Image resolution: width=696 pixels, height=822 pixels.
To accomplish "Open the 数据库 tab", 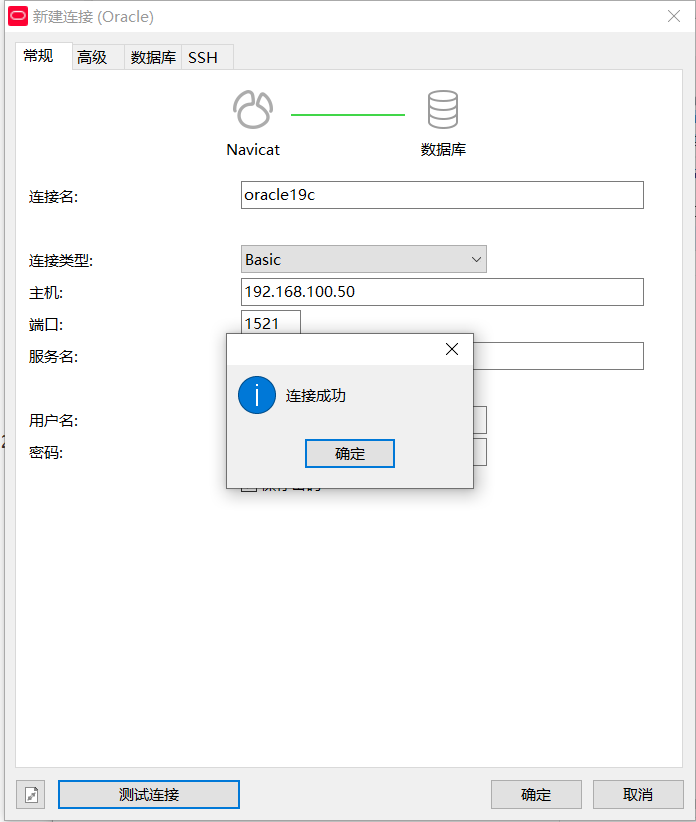I will coord(153,57).
